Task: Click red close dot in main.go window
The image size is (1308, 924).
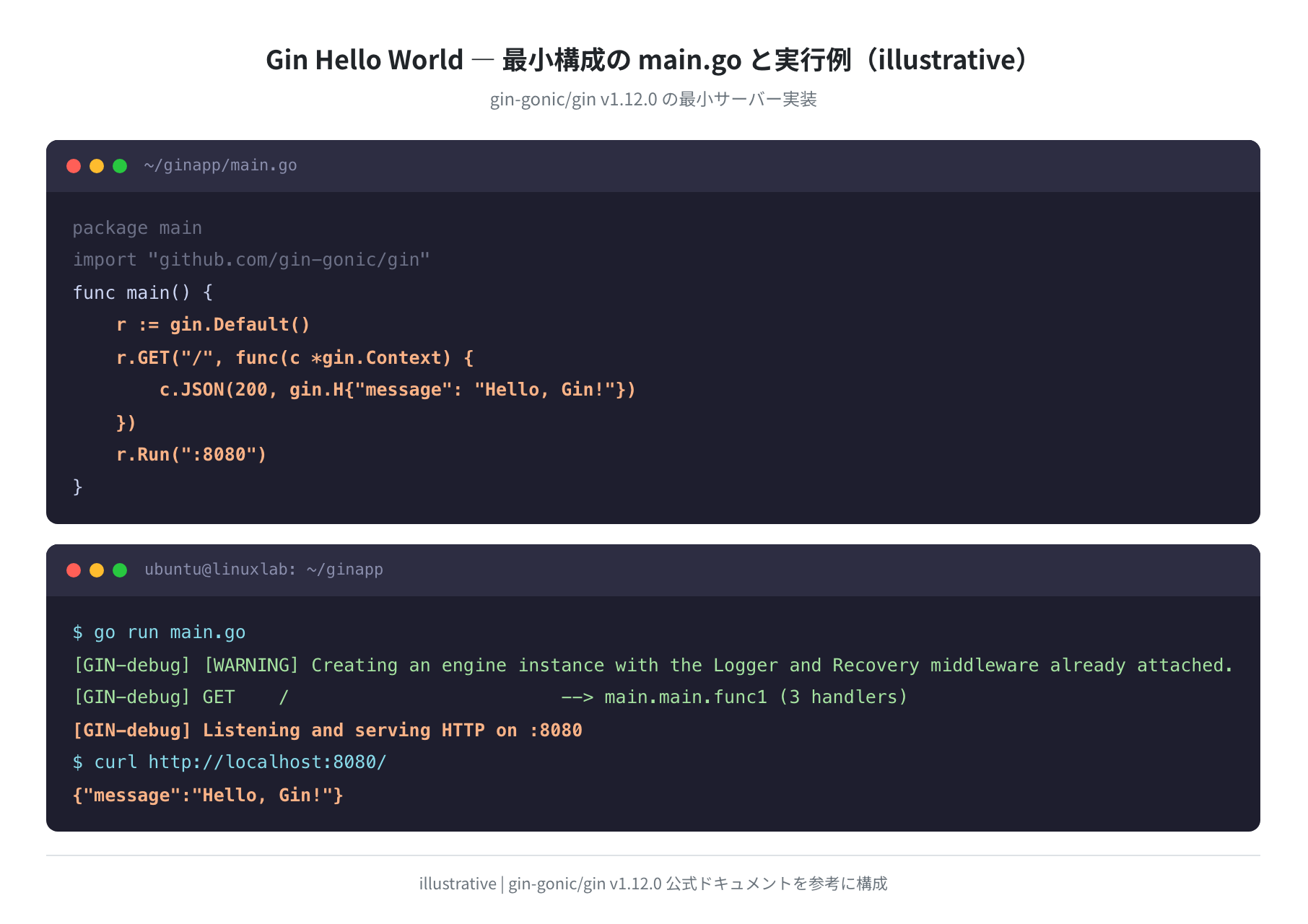Action: pyautogui.click(x=74, y=166)
